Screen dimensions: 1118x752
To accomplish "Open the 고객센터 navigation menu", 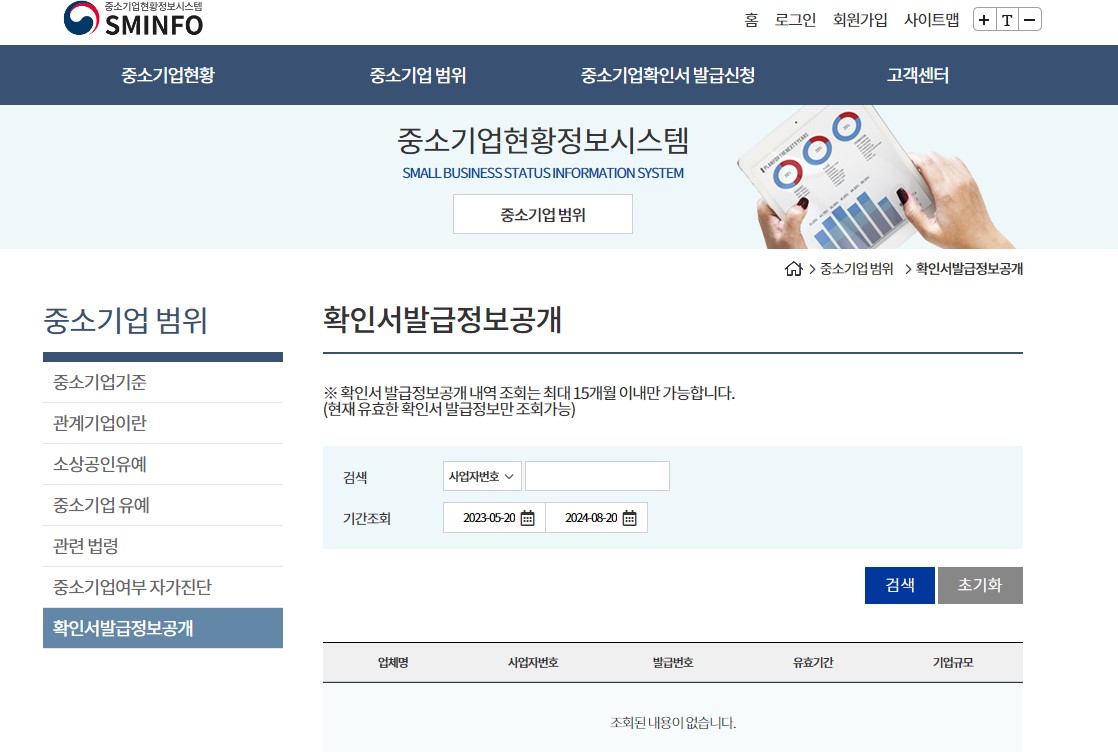I will click(x=917, y=75).
